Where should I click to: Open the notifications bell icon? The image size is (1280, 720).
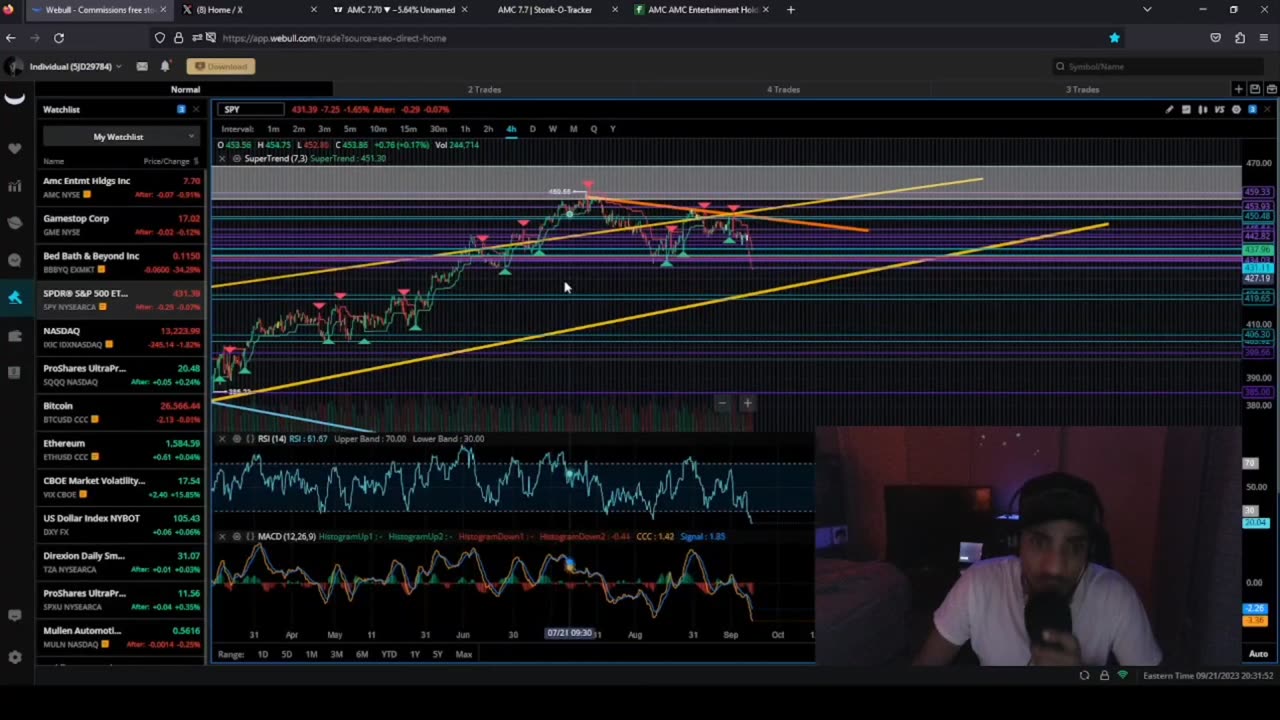[165, 66]
